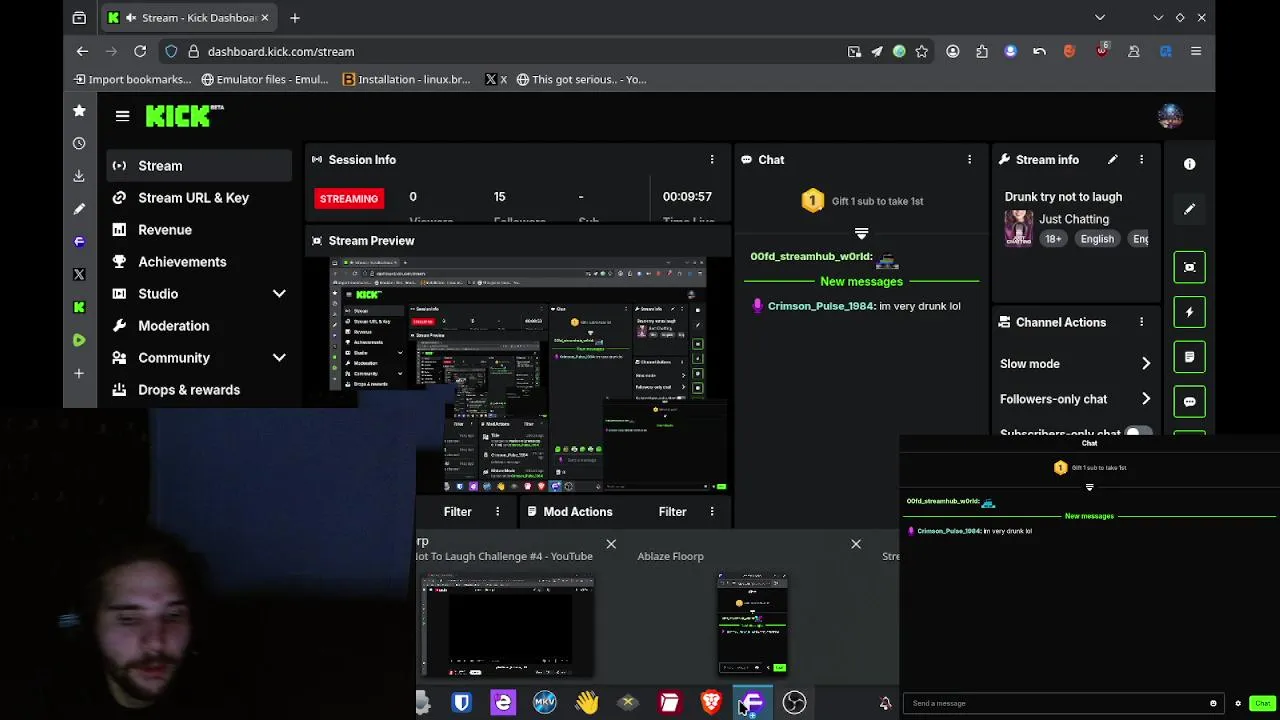Click the info icon in right rail

click(1190, 164)
